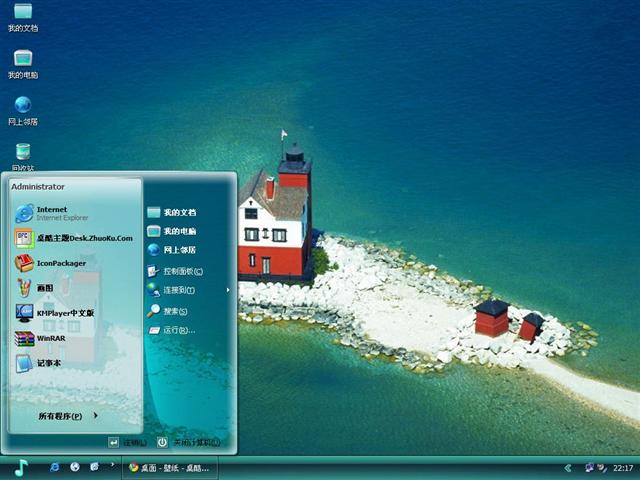Click the third quick launch icon

tap(94, 467)
